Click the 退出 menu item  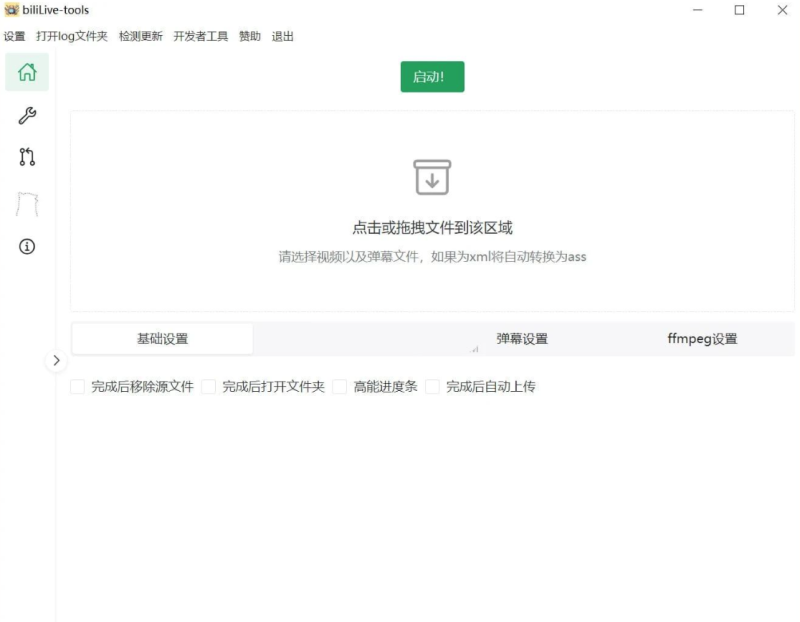click(283, 36)
